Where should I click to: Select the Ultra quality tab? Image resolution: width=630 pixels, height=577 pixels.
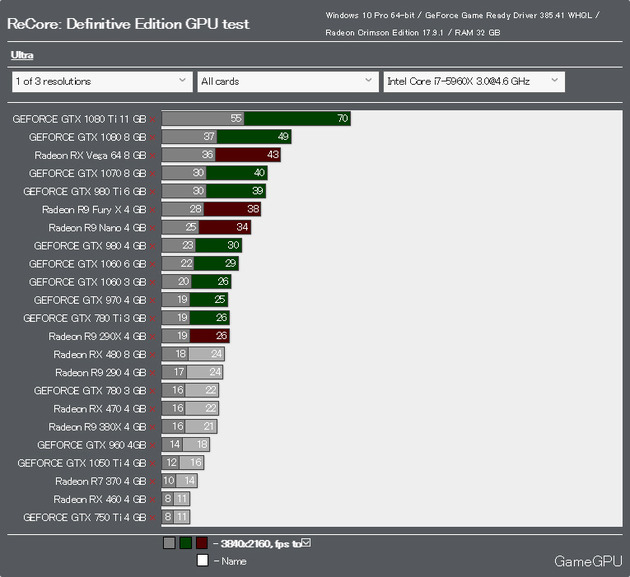[22, 55]
